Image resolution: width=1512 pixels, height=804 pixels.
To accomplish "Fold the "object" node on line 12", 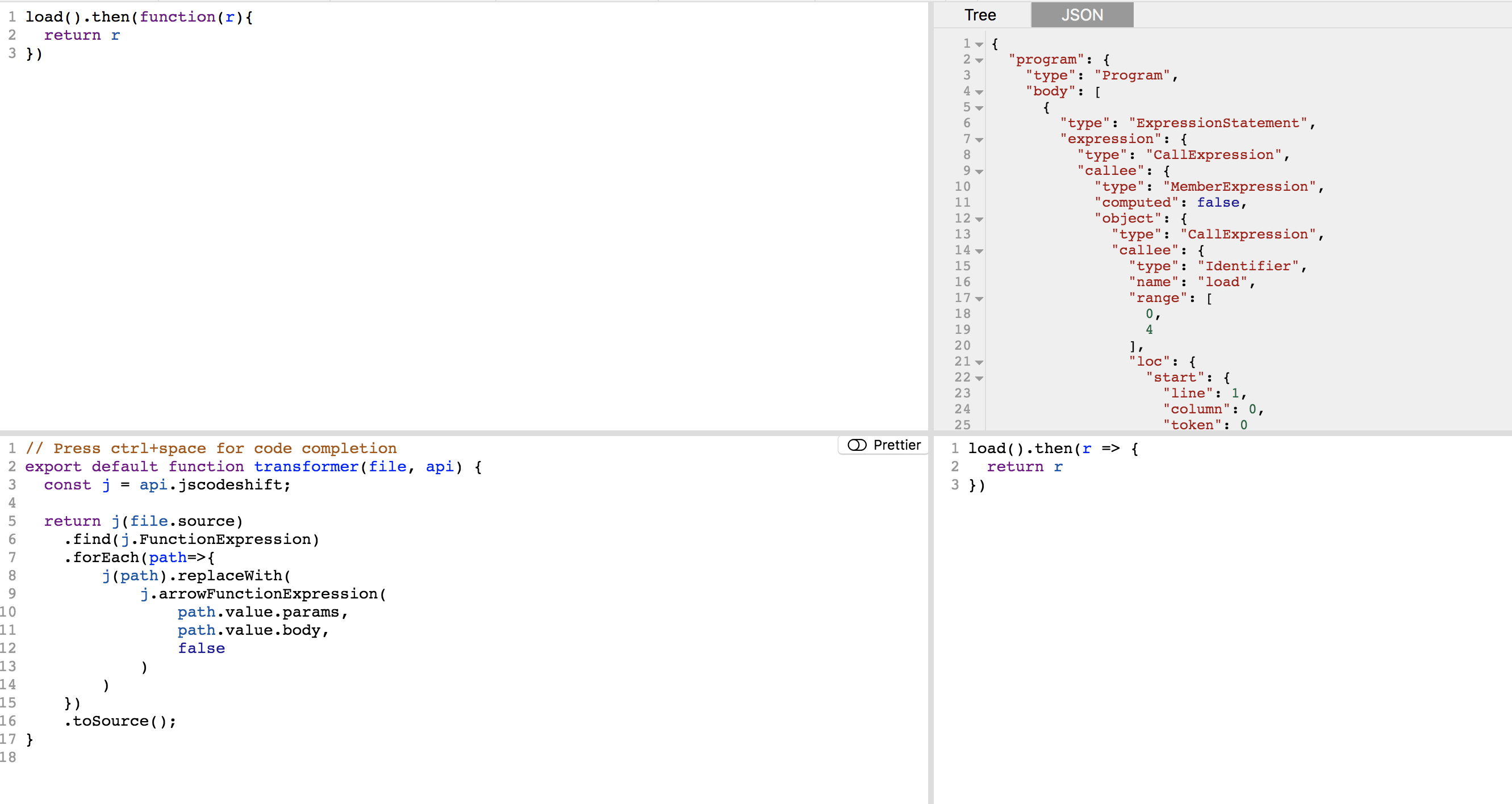I will pyautogui.click(x=979, y=220).
